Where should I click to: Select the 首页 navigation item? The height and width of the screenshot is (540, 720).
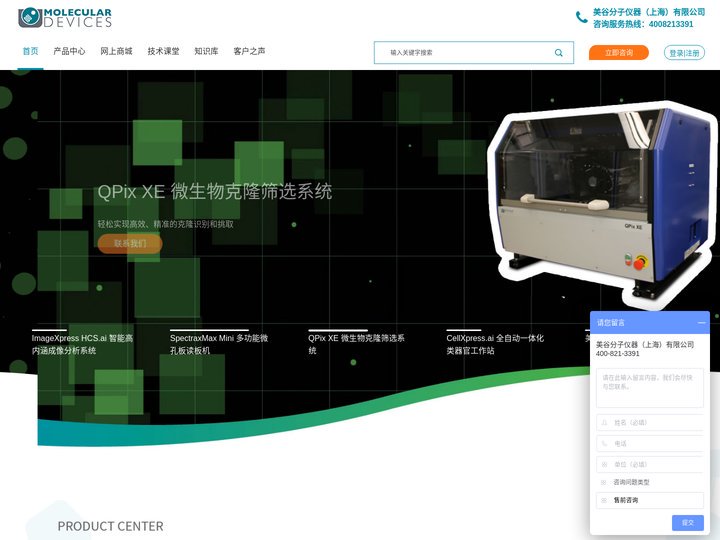pos(30,51)
